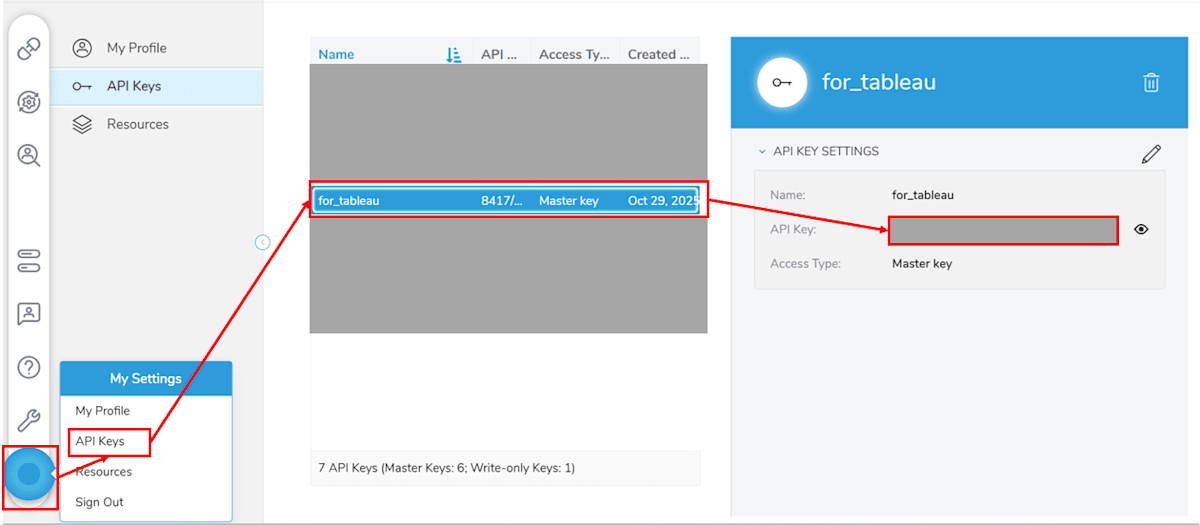Reveal the API key with eye icon
The width and height of the screenshot is (1200, 525).
1141,229
